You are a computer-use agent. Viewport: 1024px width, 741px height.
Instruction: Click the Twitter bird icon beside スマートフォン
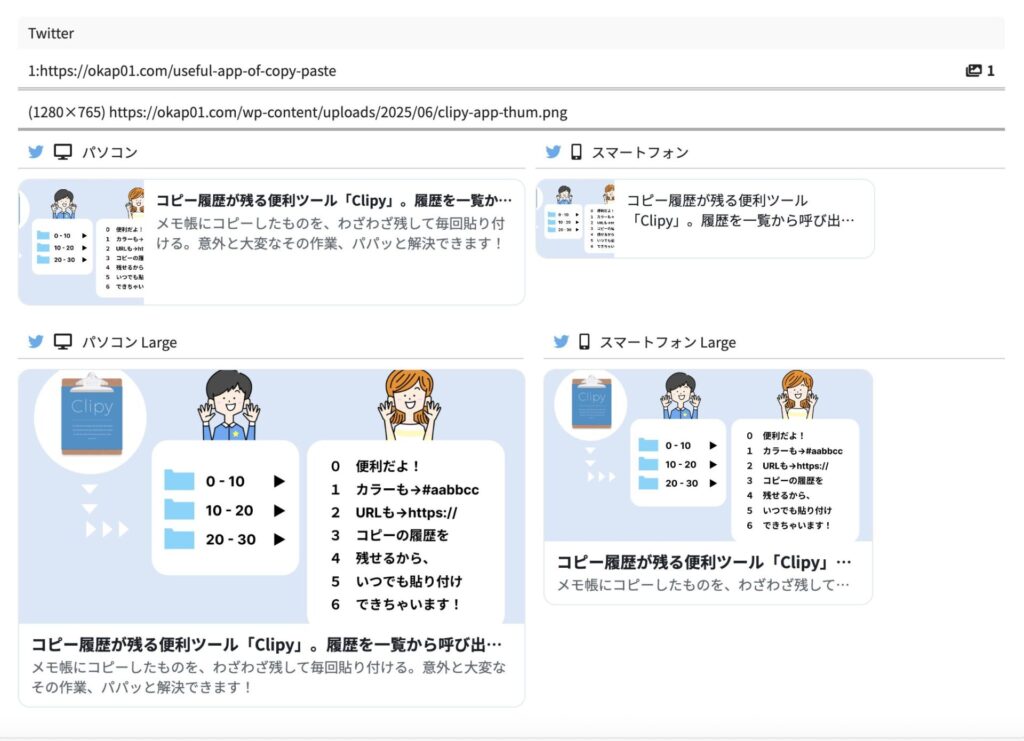(553, 152)
